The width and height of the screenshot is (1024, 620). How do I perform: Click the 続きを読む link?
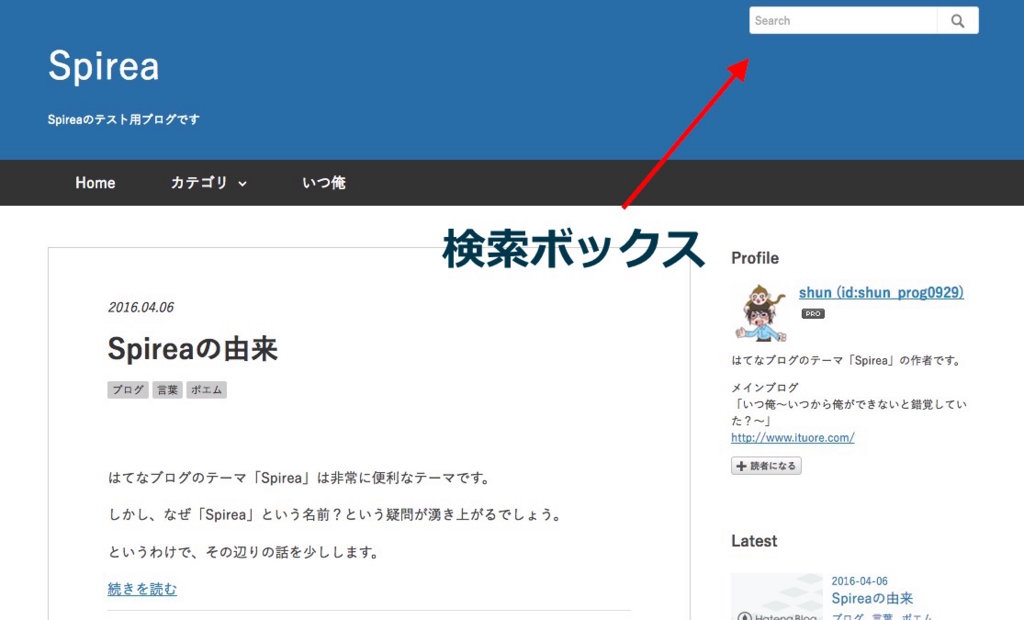pyautogui.click(x=142, y=589)
